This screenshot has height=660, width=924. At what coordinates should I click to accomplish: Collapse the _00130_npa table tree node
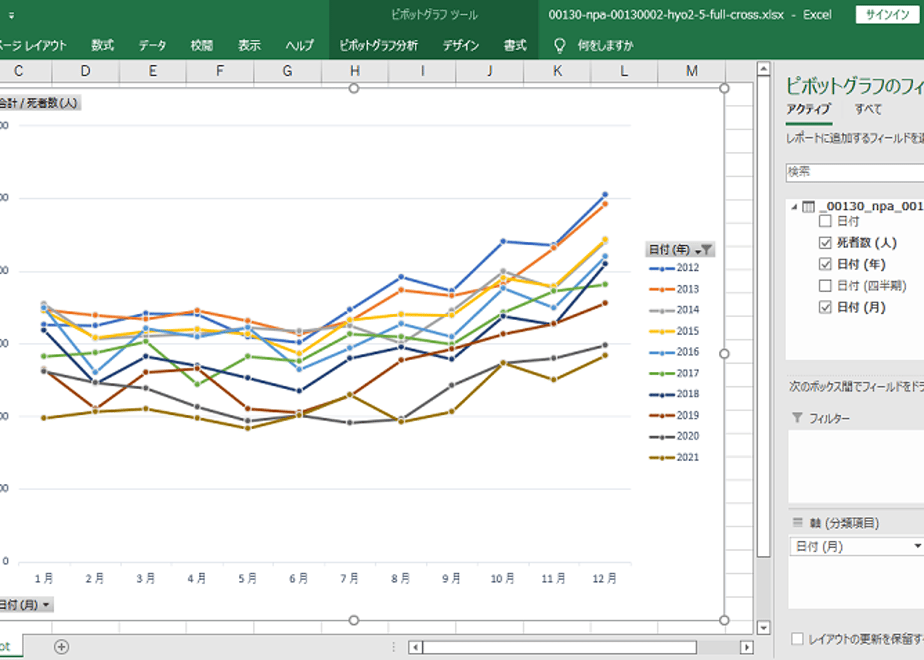pyautogui.click(x=794, y=207)
